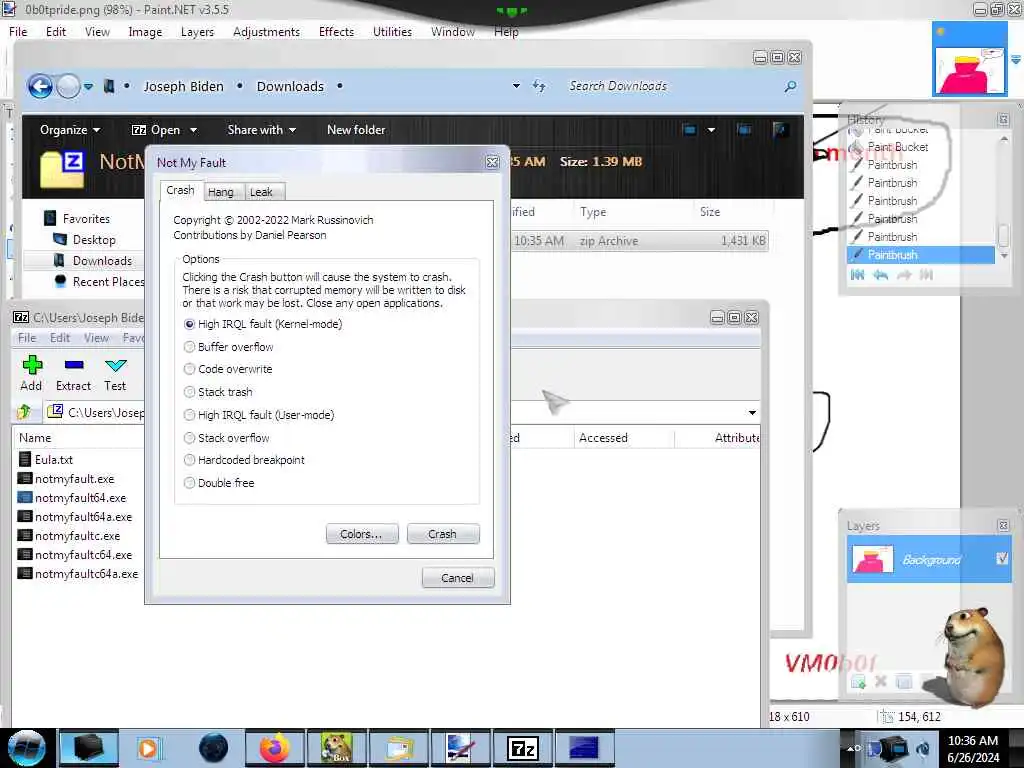Open the Paint.NET File menu

point(18,31)
